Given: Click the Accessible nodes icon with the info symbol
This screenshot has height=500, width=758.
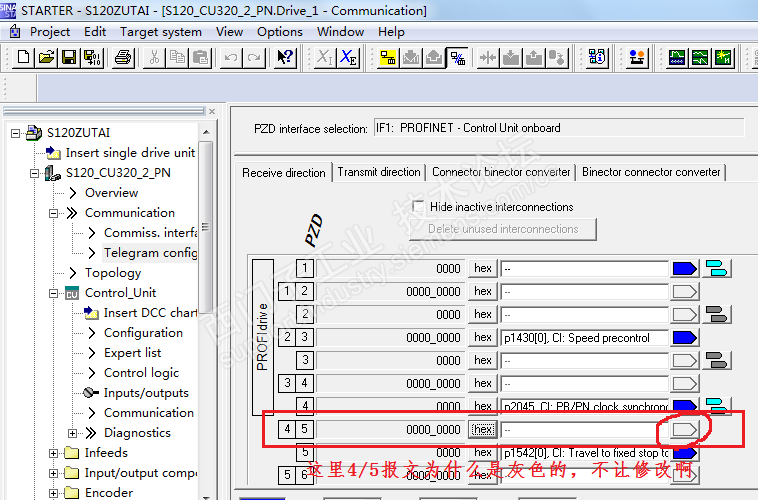Looking at the screenshot, I should [x=598, y=58].
